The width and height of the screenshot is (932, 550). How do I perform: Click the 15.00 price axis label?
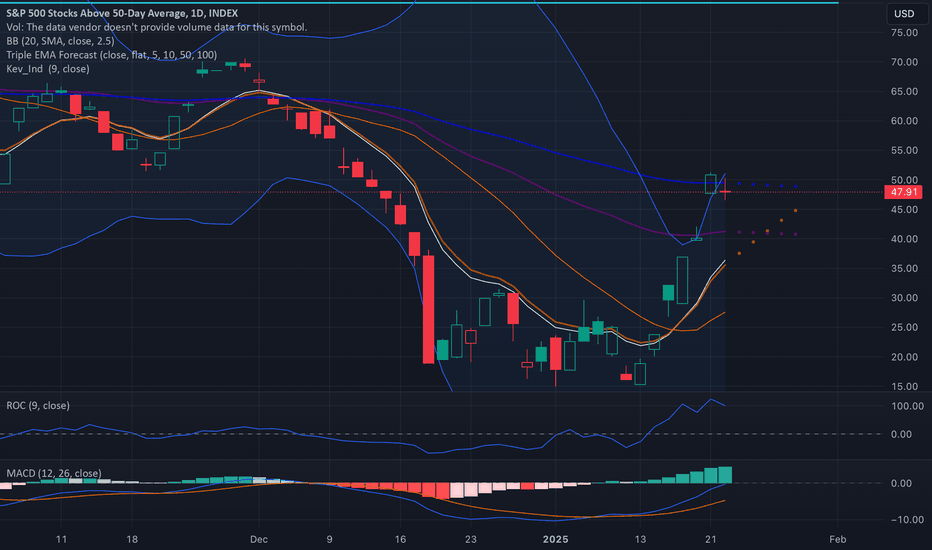coord(904,386)
